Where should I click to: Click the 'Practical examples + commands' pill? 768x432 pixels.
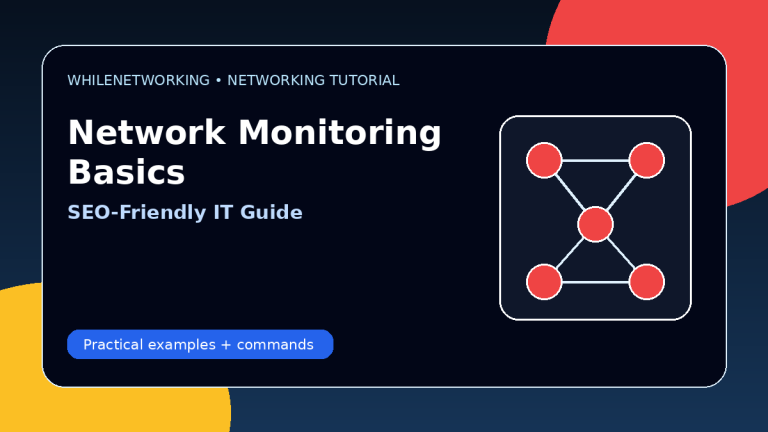(200, 344)
